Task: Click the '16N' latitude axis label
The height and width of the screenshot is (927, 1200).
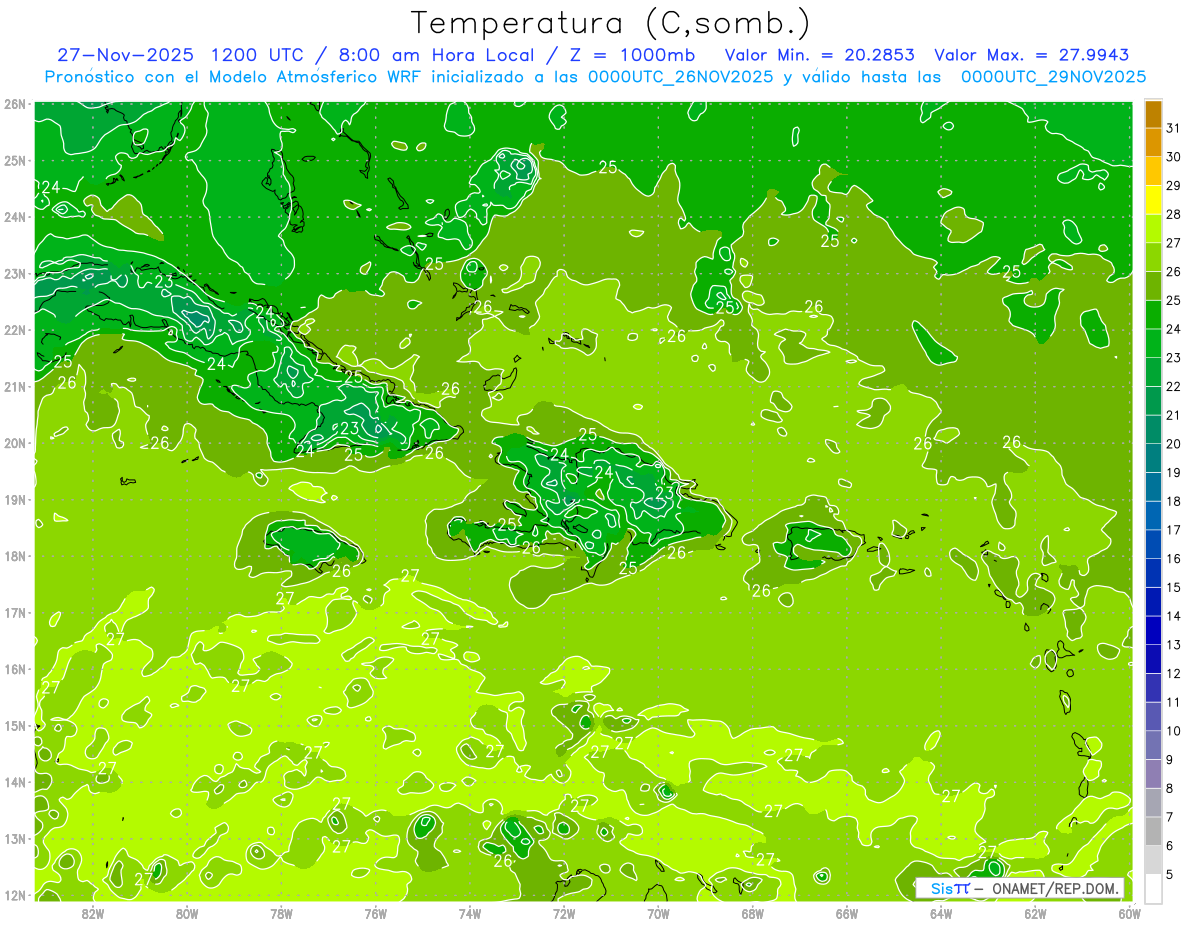Action: [15, 669]
